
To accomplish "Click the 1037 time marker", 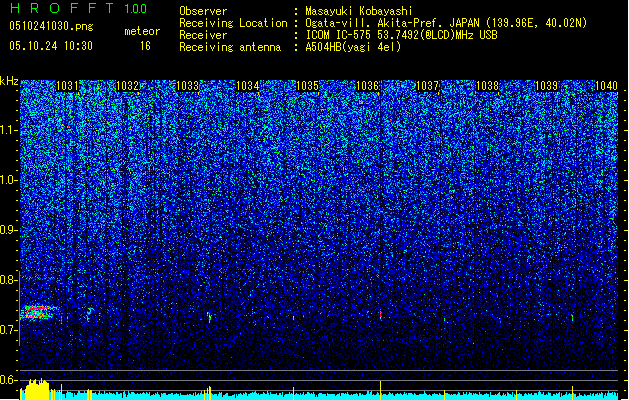I will pyautogui.click(x=428, y=86).
